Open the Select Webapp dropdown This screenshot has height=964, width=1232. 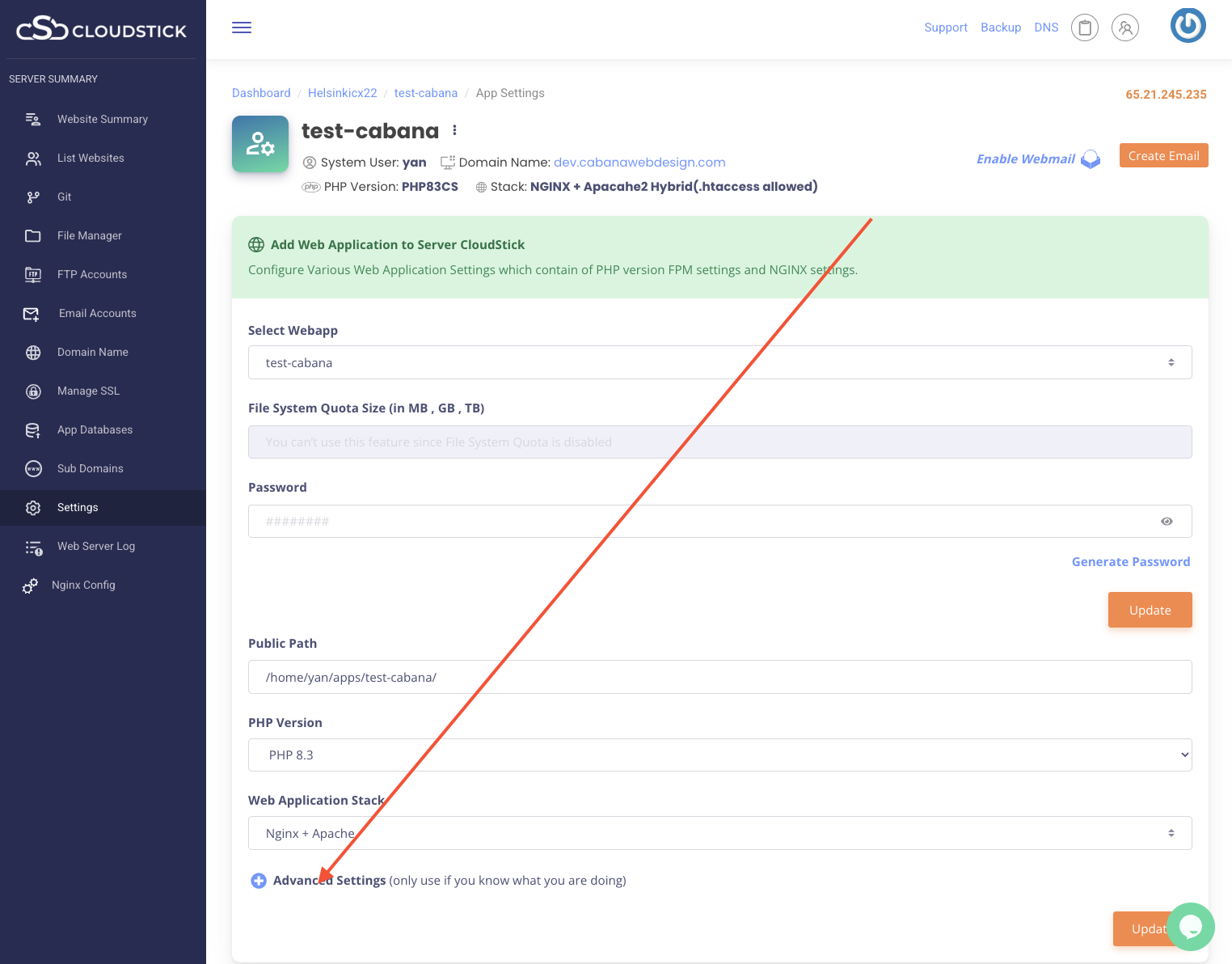tap(1171, 361)
